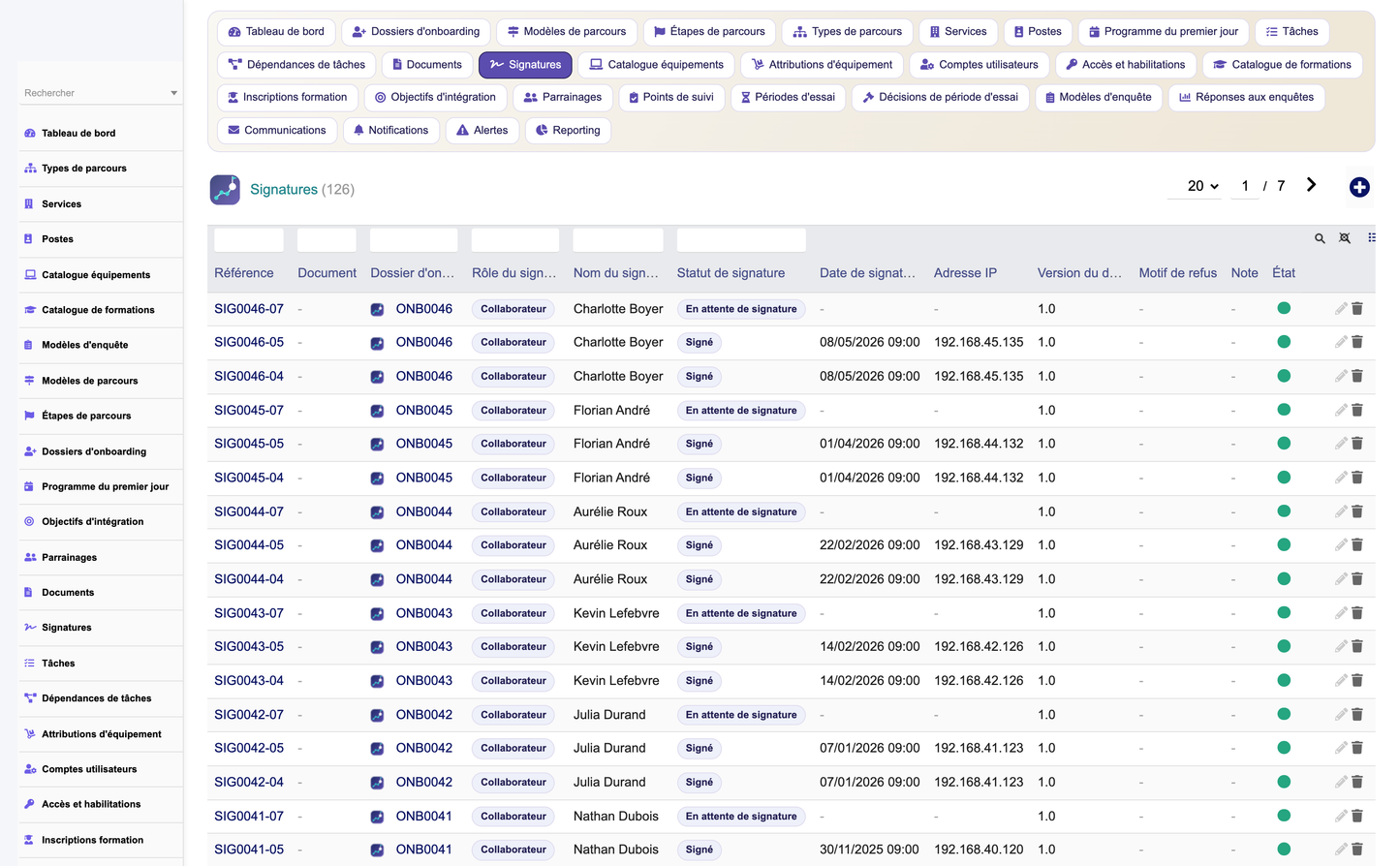Delete trash icon for SIG0046-04 row
The image size is (1400, 866).
pos(1357,376)
